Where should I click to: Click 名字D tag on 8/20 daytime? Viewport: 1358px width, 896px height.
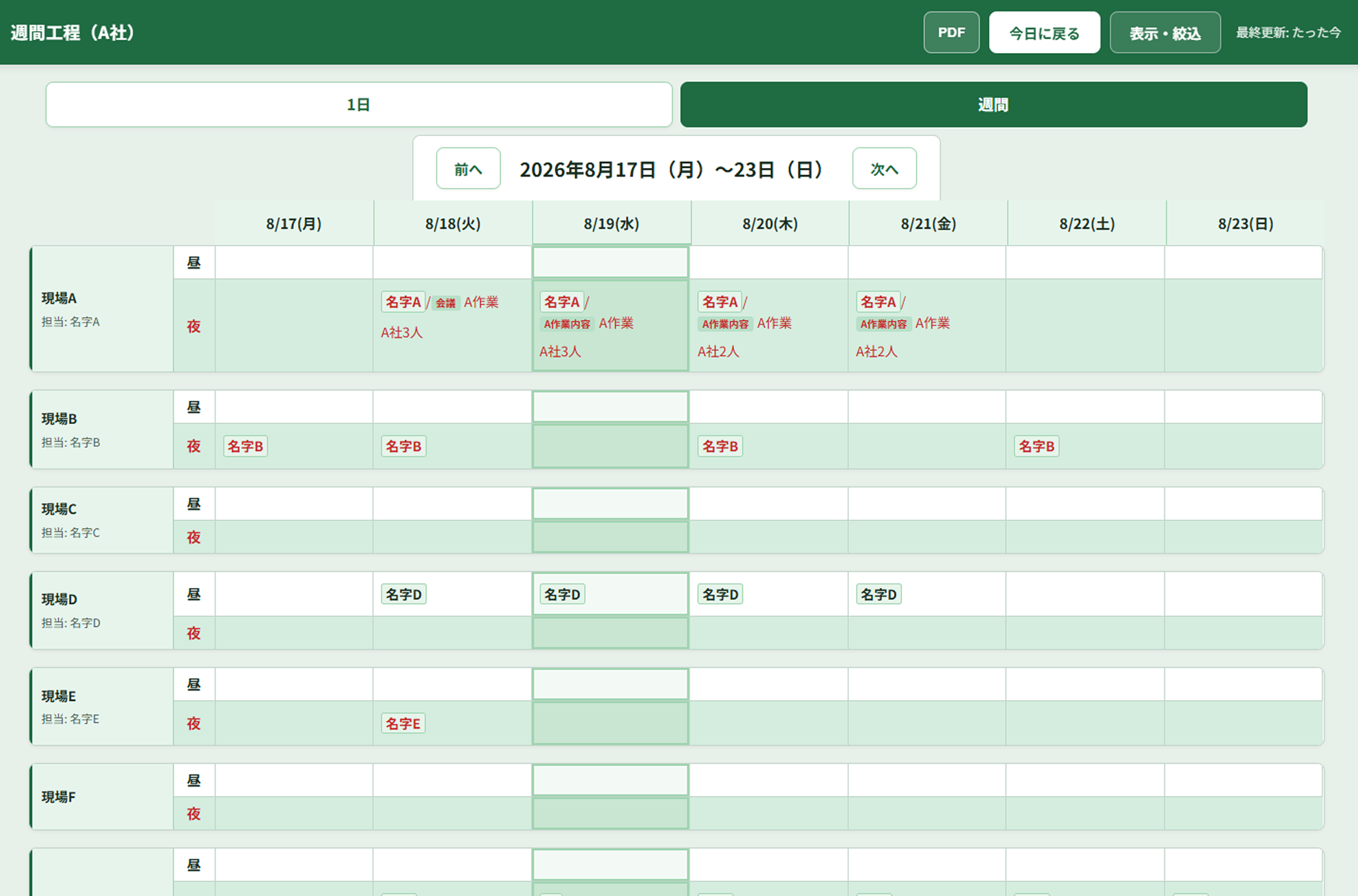pyautogui.click(x=720, y=594)
